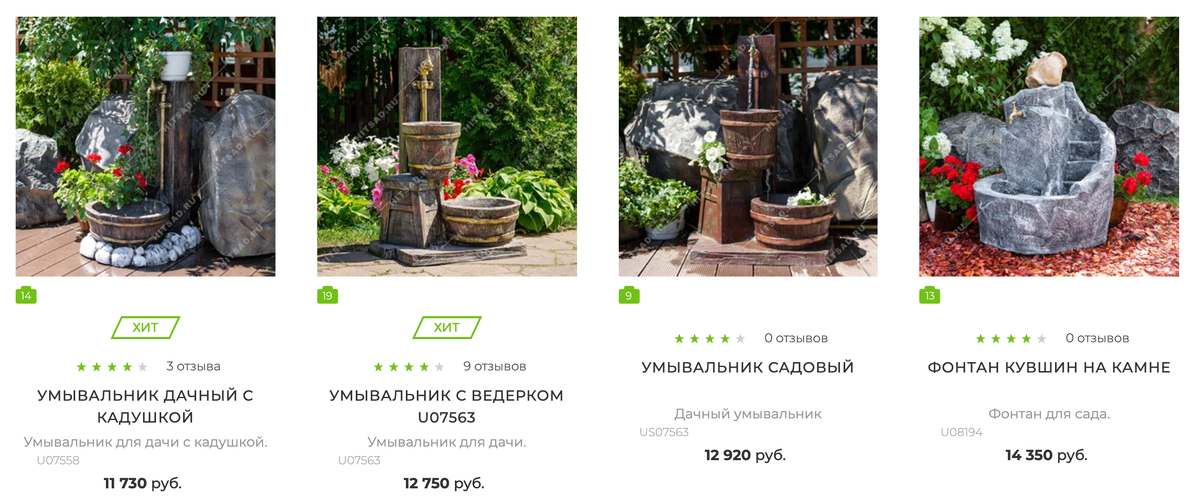The width and height of the screenshot is (1200, 504).
Task: Click star rating of Фонтан кувшин на камне
Action: pyautogui.click(x=1011, y=339)
